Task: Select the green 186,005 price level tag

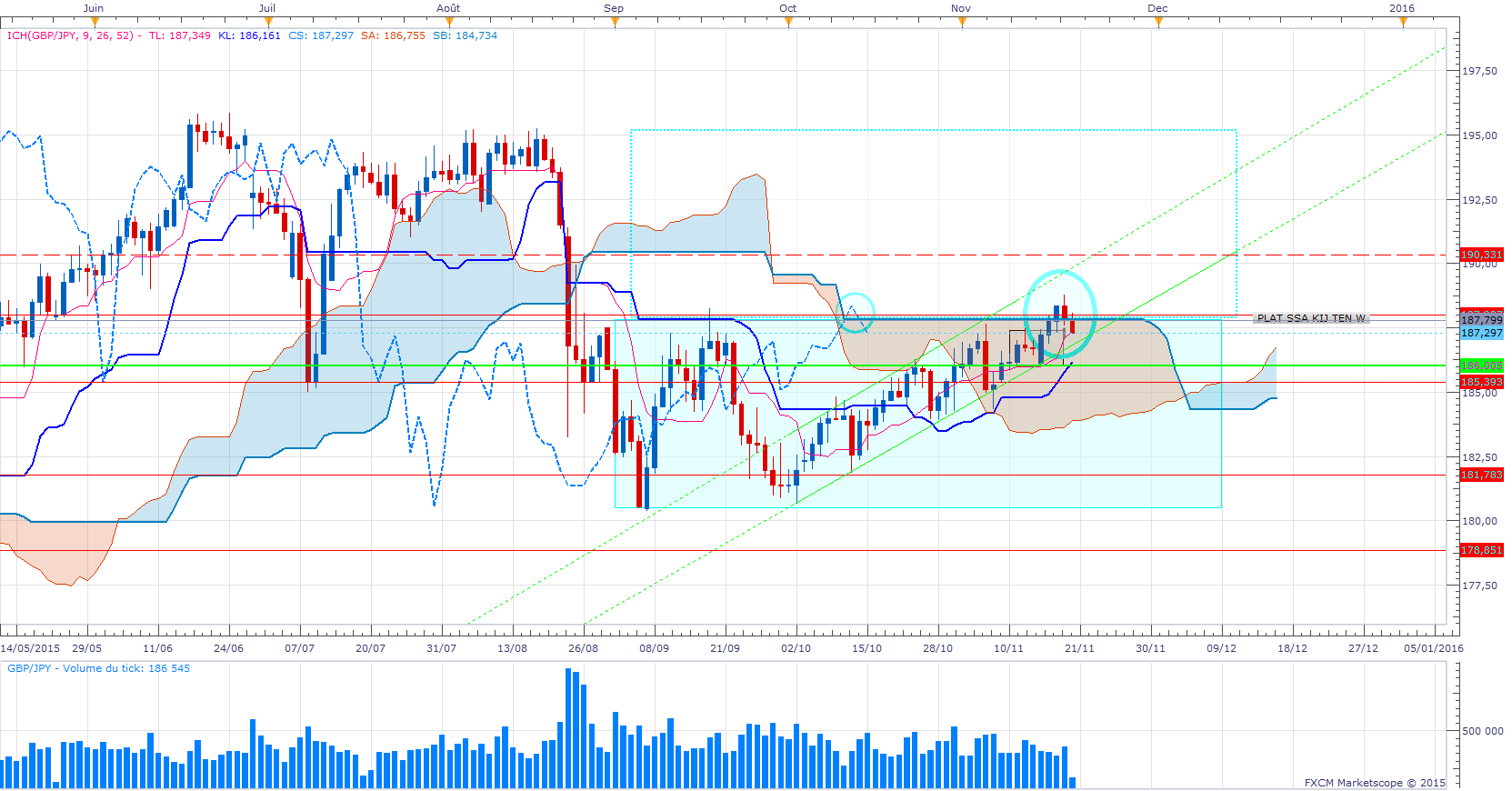Action: pos(1481,365)
